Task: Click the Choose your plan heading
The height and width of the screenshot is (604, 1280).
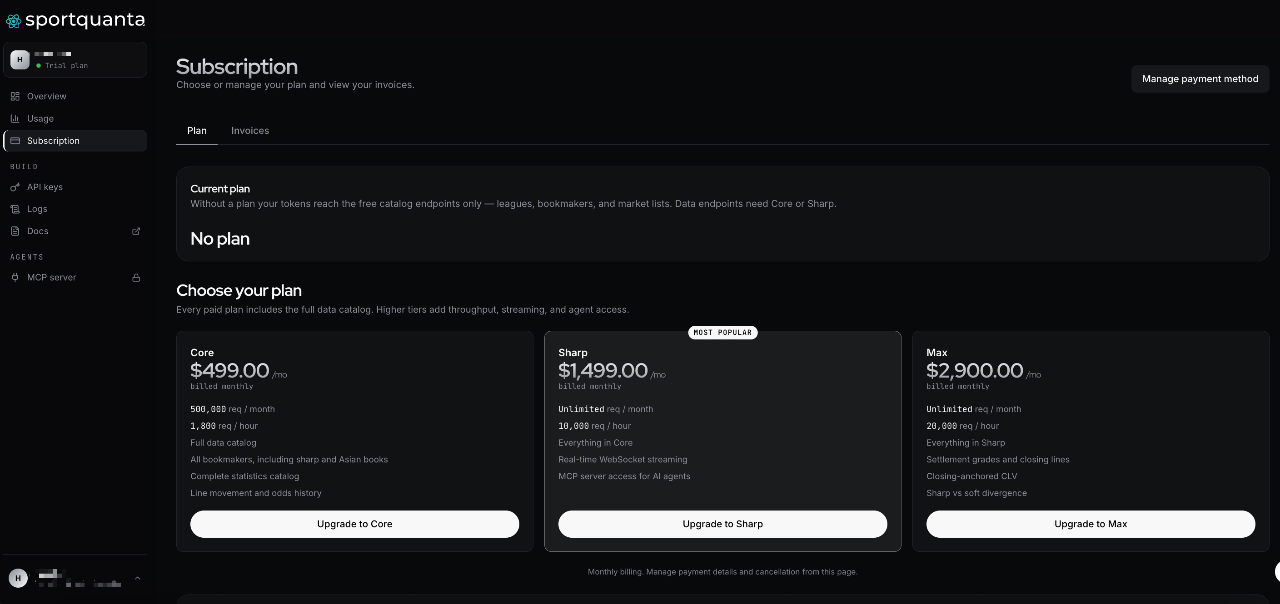Action: [x=239, y=291]
